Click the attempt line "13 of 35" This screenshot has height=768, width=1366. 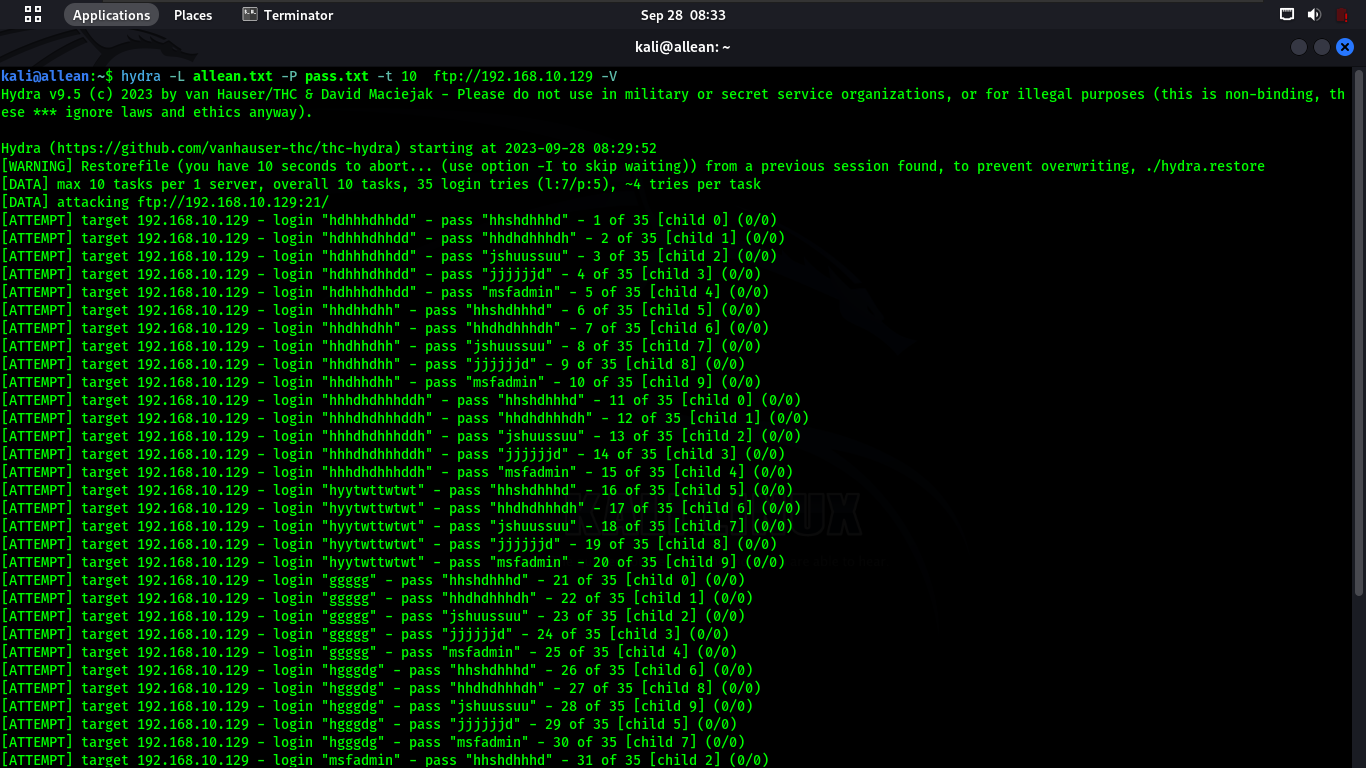[401, 436]
